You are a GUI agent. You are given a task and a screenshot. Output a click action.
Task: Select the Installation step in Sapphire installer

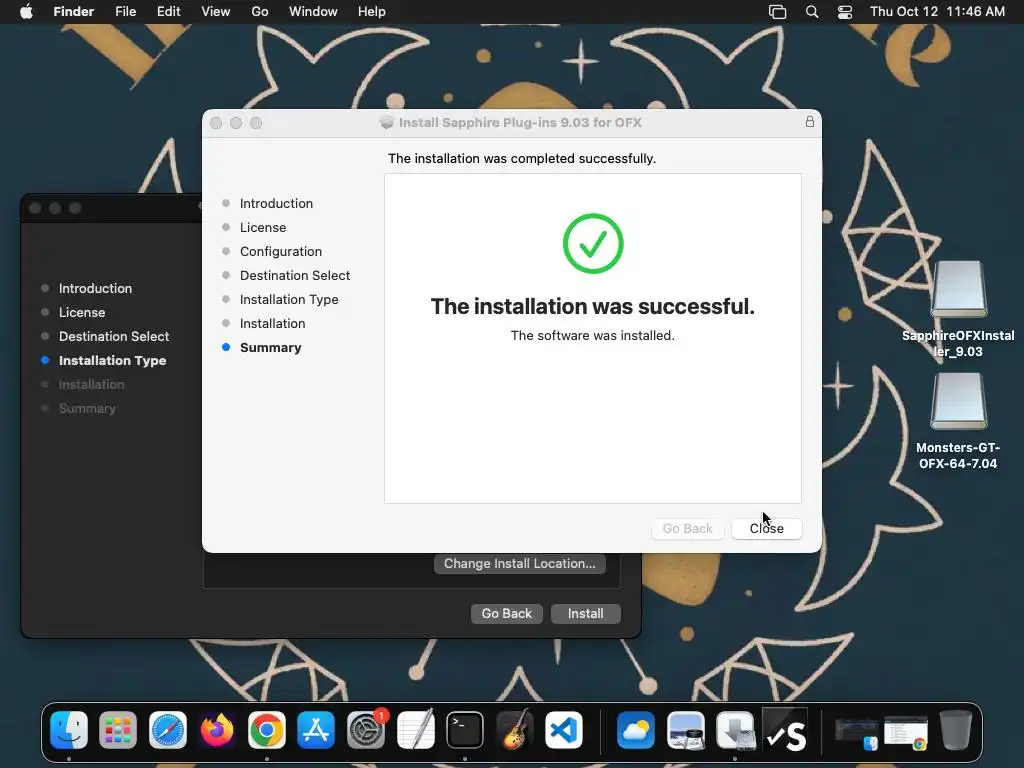(272, 323)
